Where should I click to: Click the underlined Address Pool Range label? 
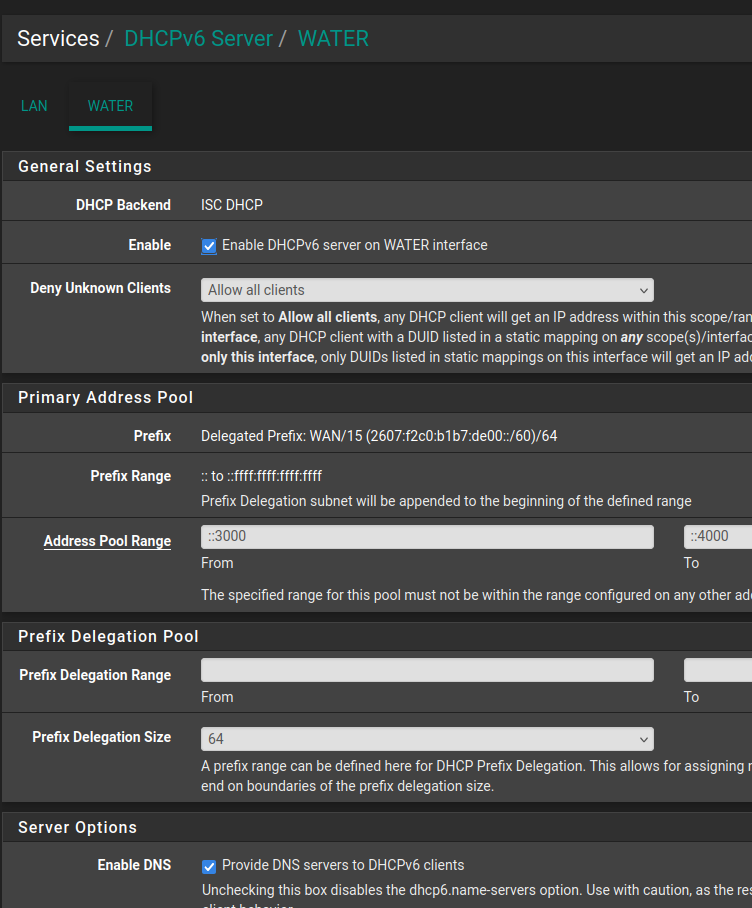click(107, 541)
